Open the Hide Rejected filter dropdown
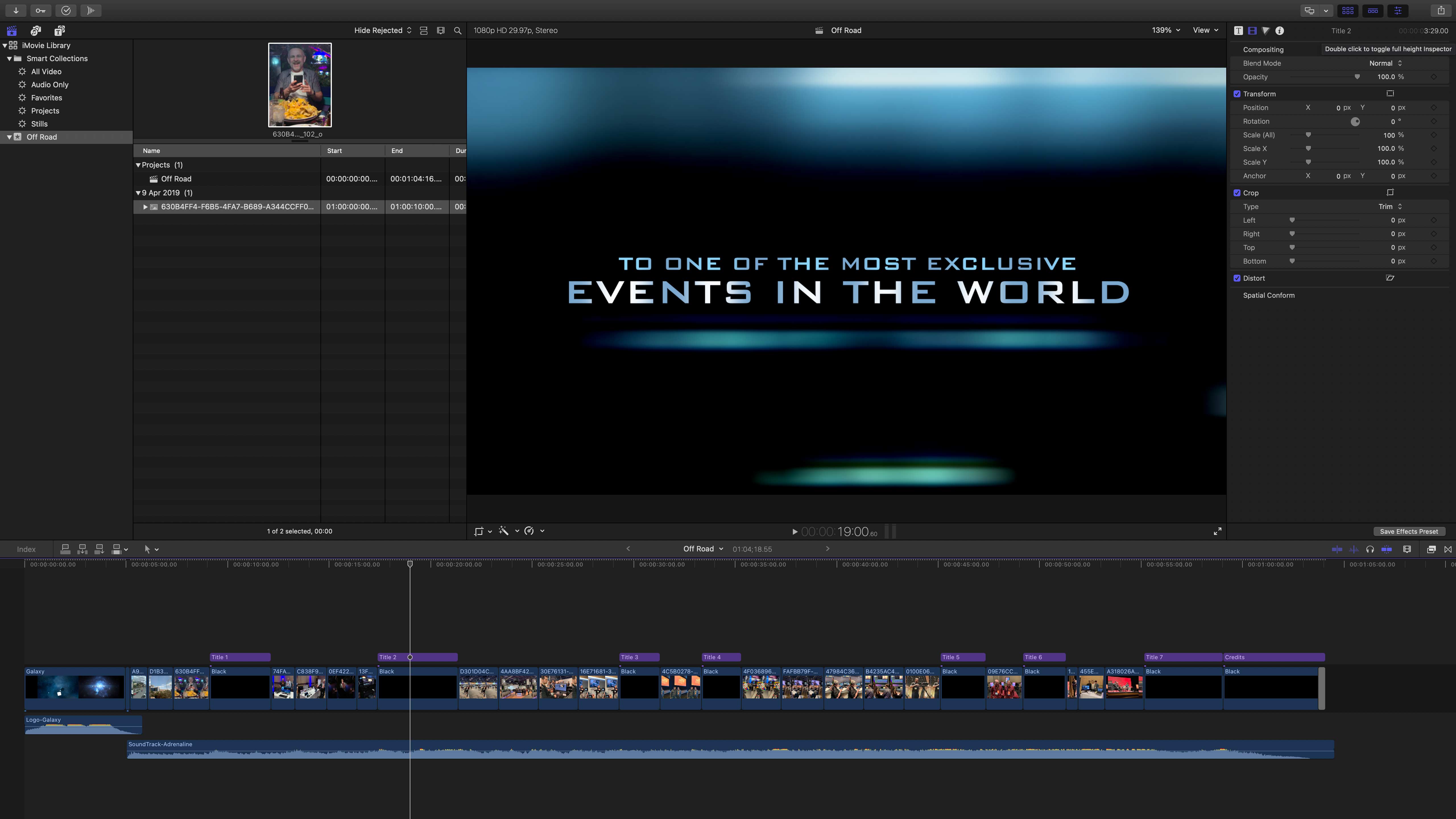Viewport: 1456px width, 819px height. tap(383, 30)
